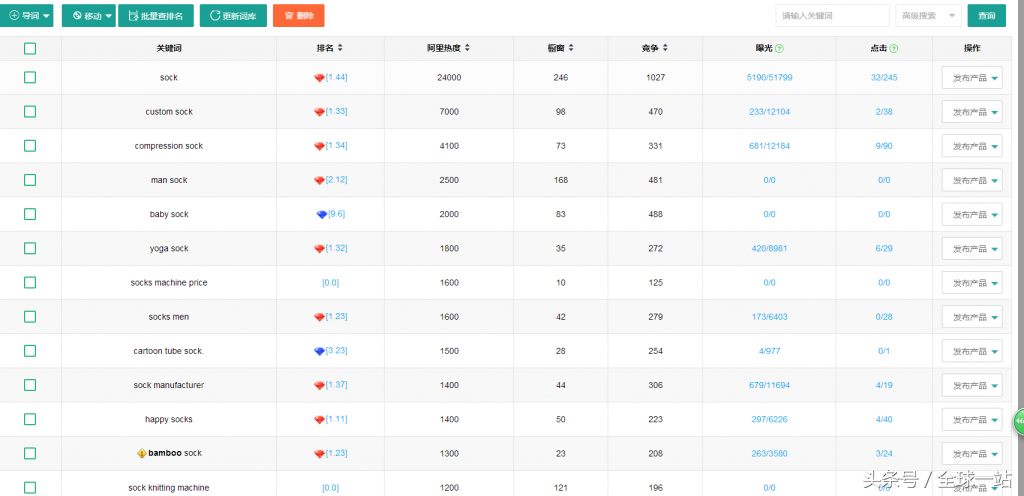
Task: Click red diamond icon in bamboo sock row
Action: [319, 454]
